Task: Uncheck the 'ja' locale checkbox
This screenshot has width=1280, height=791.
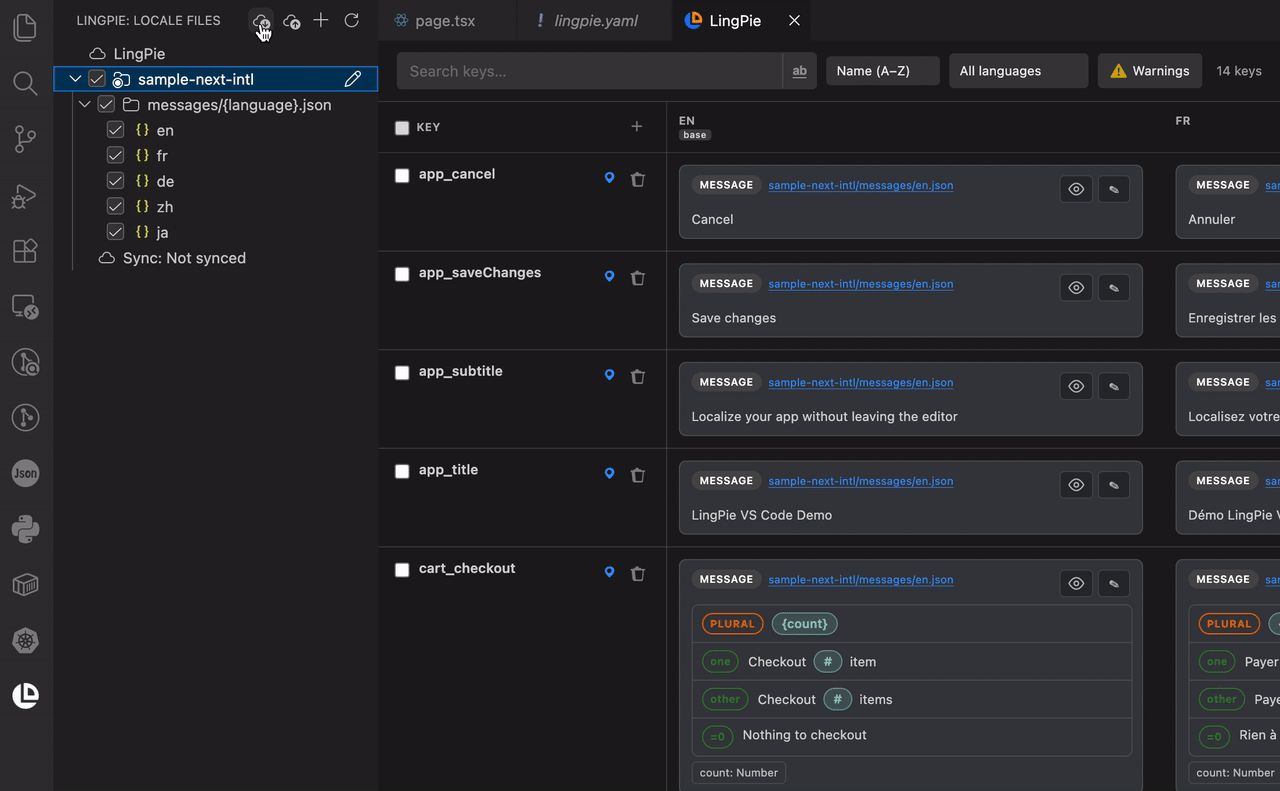Action: tap(115, 232)
